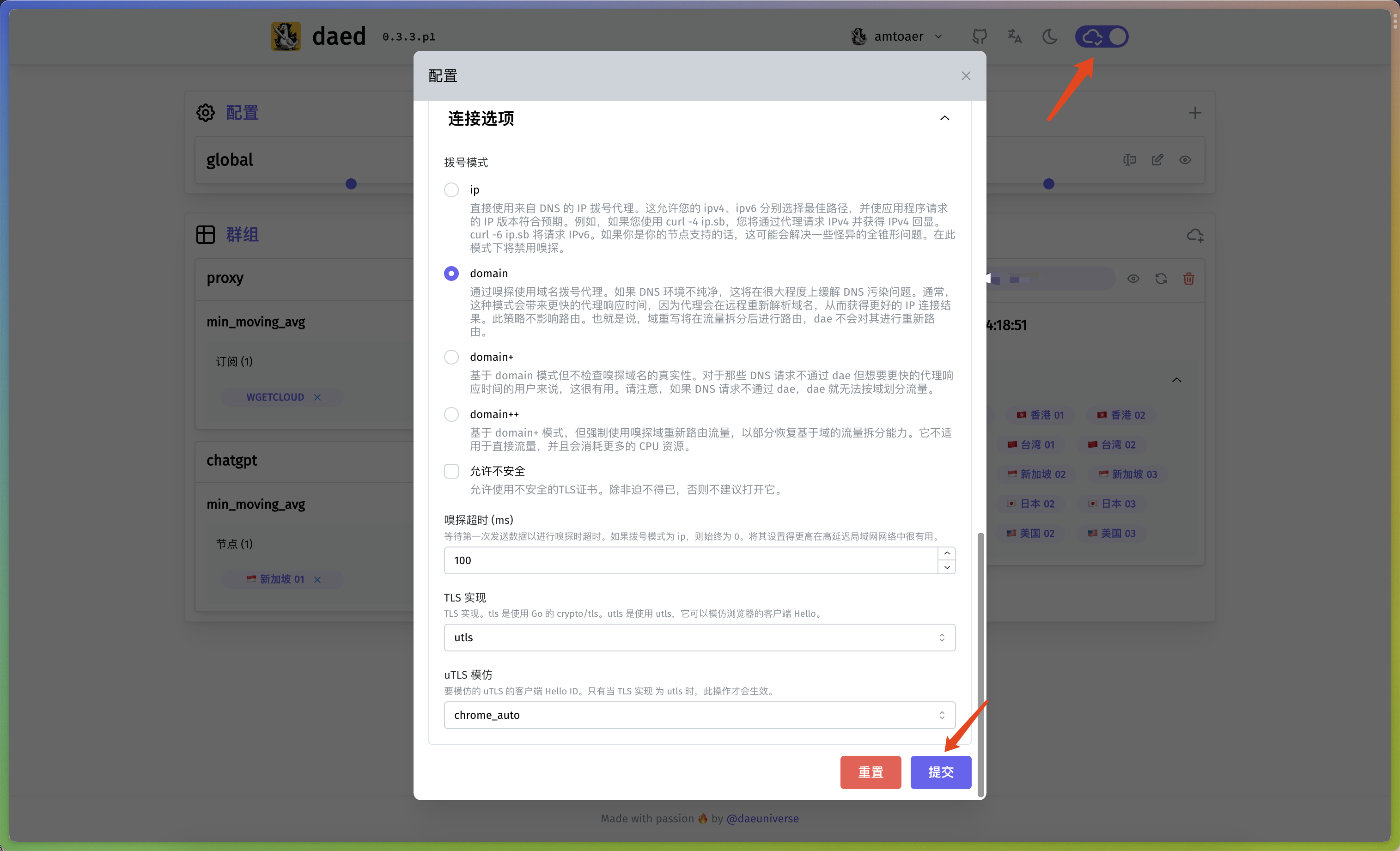Remove WGETCLOUD from proxy group
Screen dimensions: 1400x851
317,398
